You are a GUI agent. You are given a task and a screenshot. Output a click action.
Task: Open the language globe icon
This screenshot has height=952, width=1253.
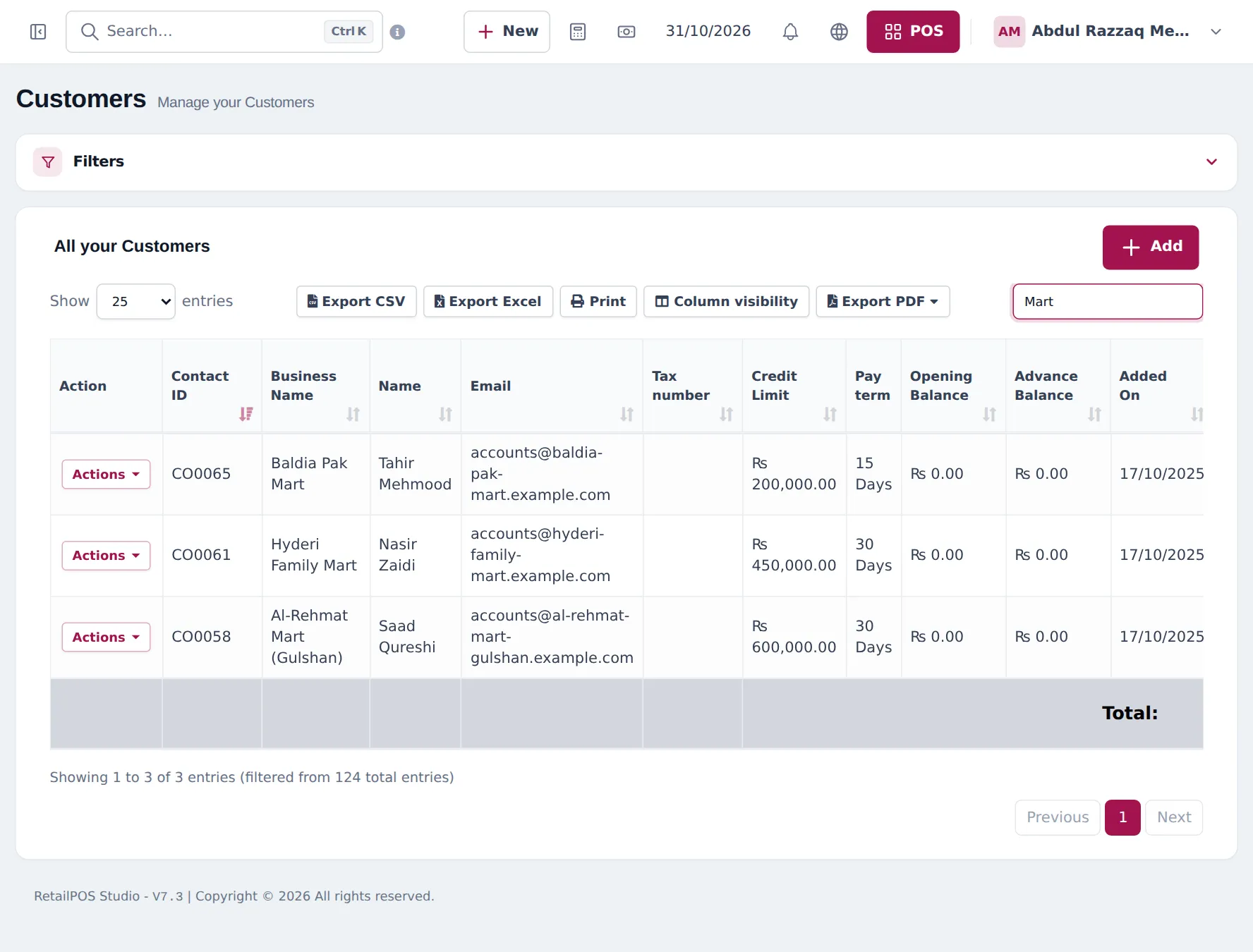coord(839,32)
